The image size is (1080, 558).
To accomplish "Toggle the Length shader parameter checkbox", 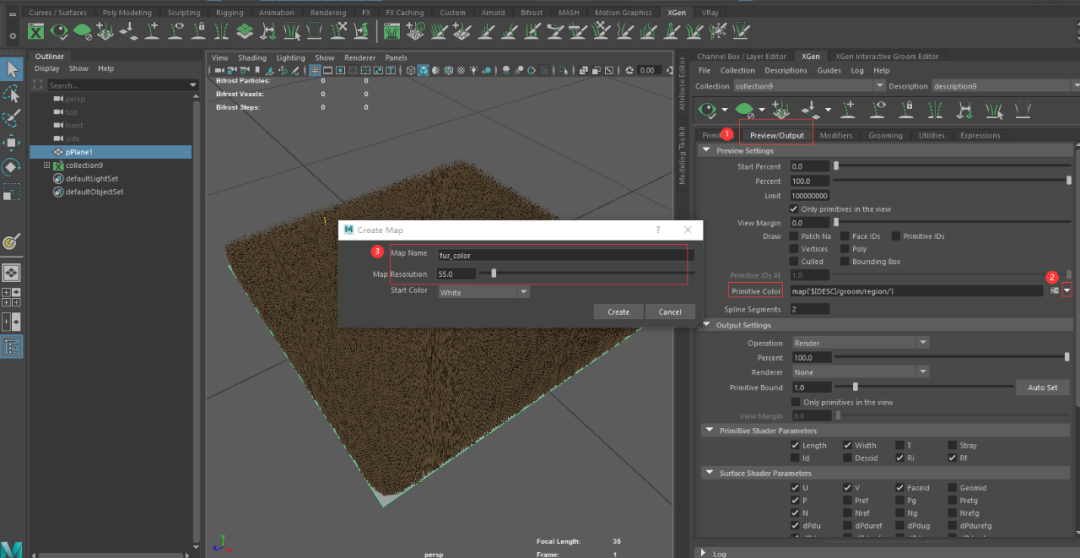I will [795, 445].
